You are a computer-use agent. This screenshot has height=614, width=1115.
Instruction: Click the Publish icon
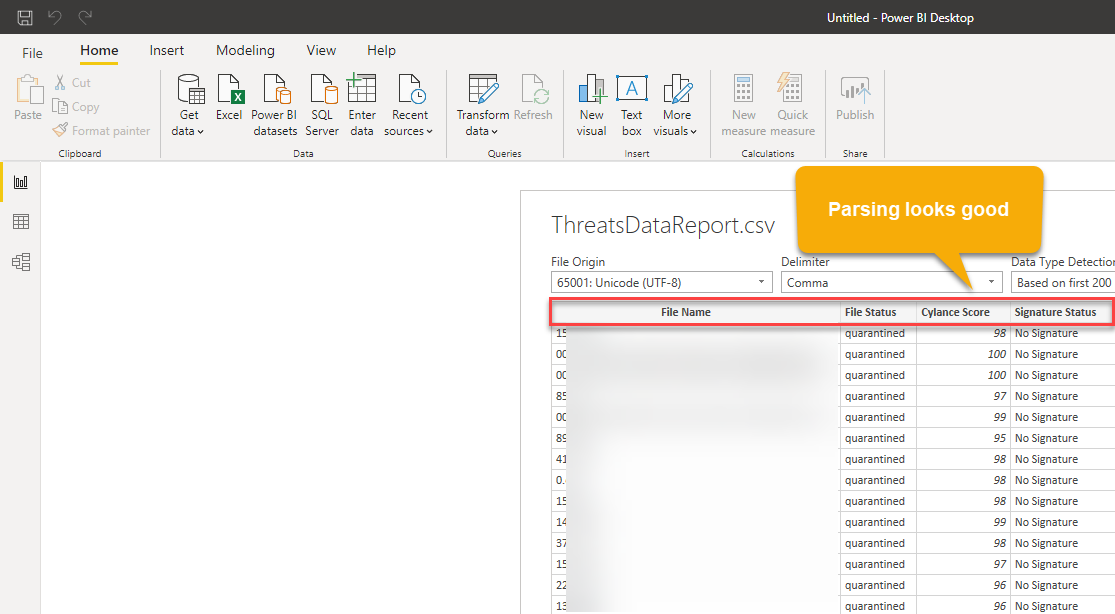855,90
